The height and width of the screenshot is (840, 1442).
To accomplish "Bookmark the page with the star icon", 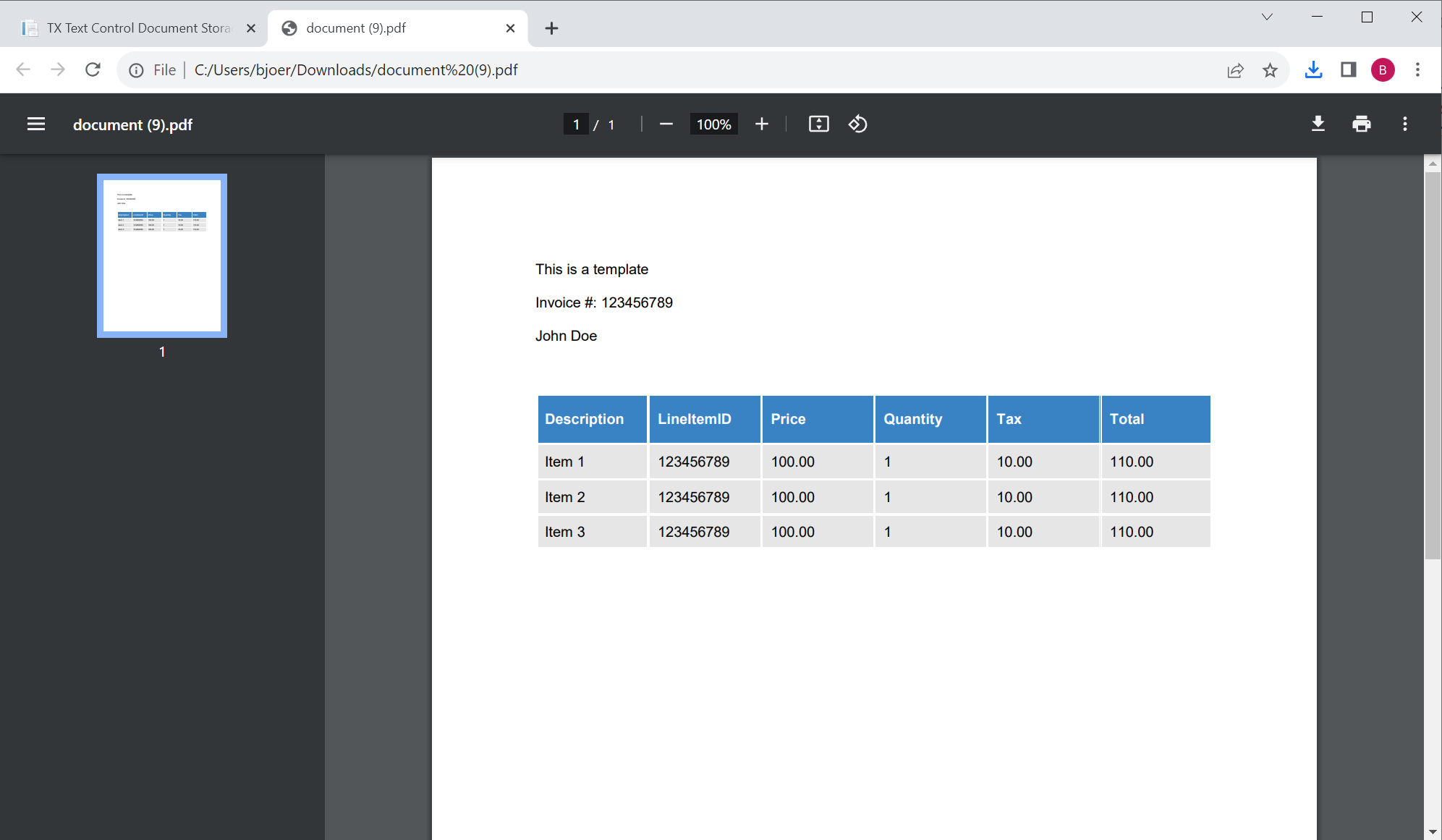I will 1270,69.
